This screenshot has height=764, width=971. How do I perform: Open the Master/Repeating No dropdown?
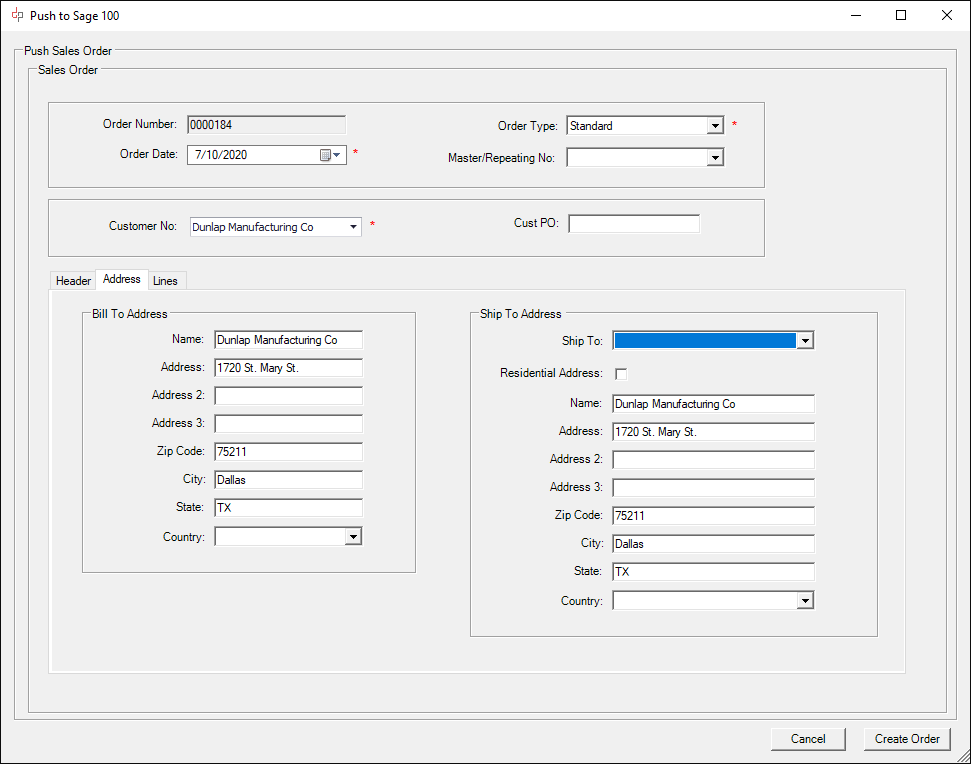tap(715, 158)
